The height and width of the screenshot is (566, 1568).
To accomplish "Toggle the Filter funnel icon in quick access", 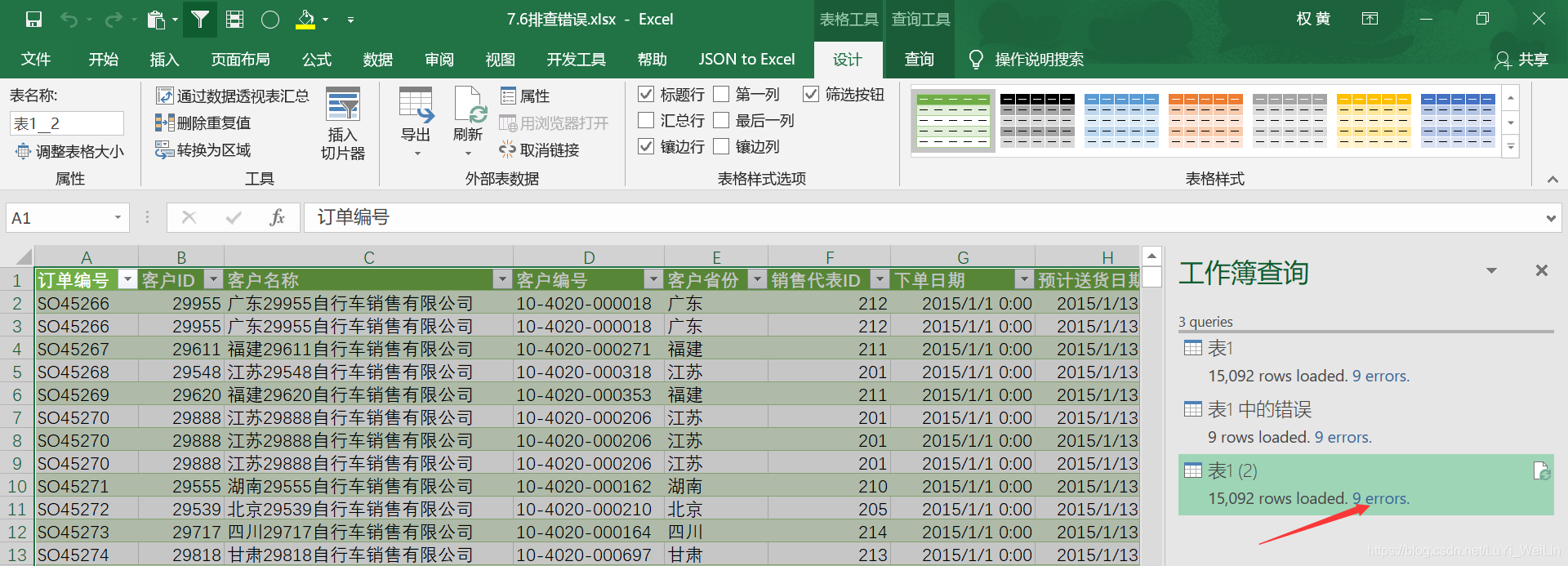I will 200,19.
